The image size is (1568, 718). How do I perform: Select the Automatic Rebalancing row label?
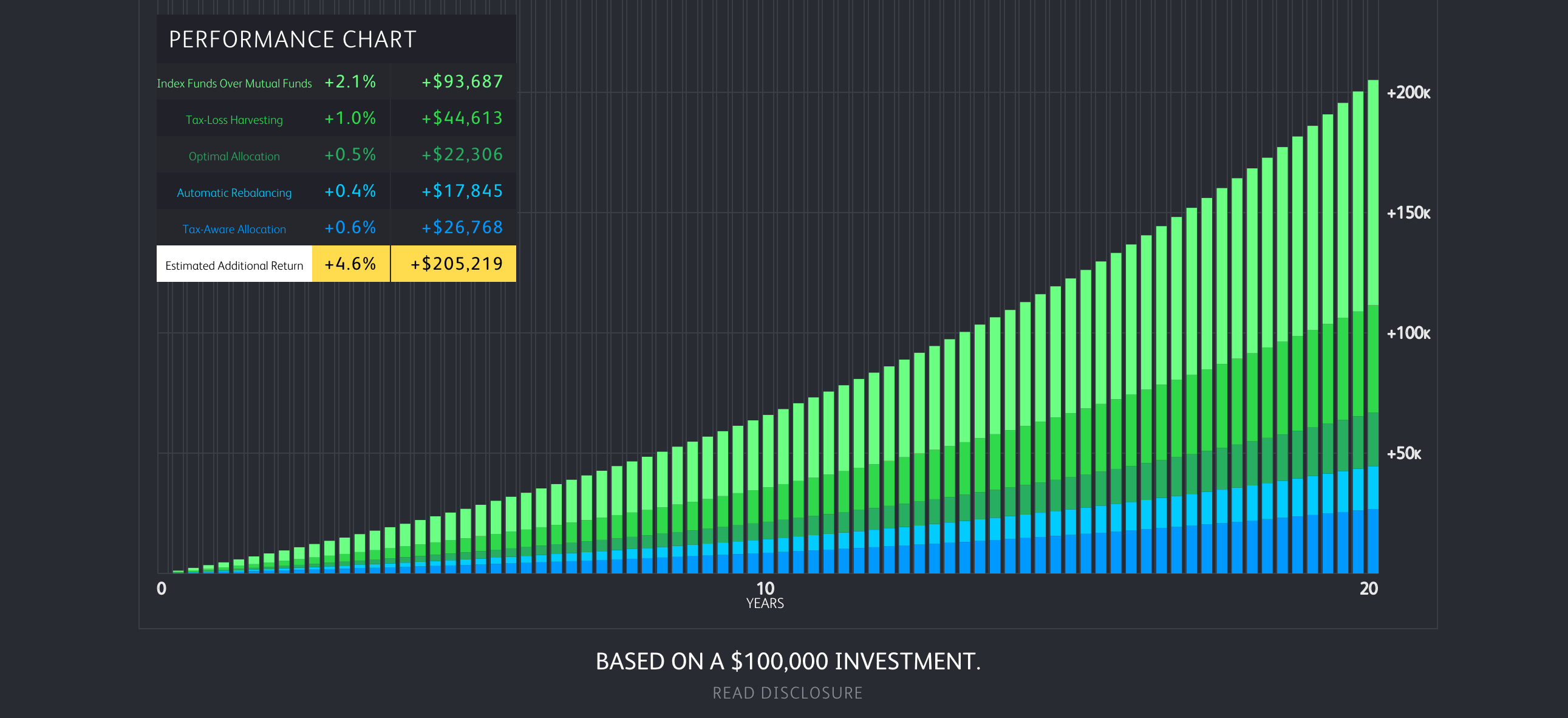[234, 193]
